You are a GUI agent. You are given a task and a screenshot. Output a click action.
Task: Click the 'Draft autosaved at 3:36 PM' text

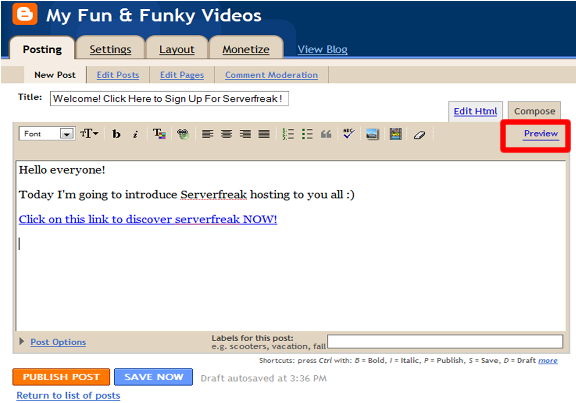click(263, 378)
